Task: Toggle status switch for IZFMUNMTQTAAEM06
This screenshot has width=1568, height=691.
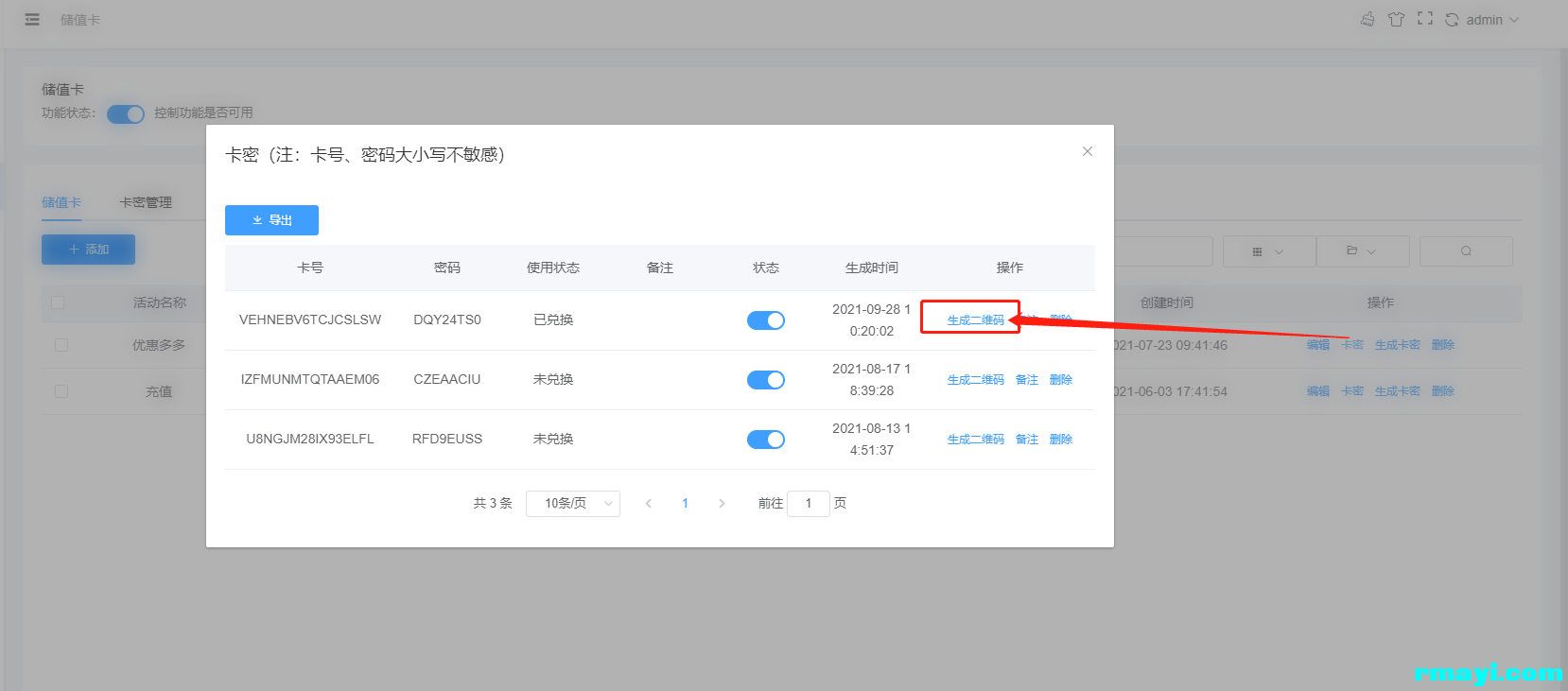Action: 766,380
